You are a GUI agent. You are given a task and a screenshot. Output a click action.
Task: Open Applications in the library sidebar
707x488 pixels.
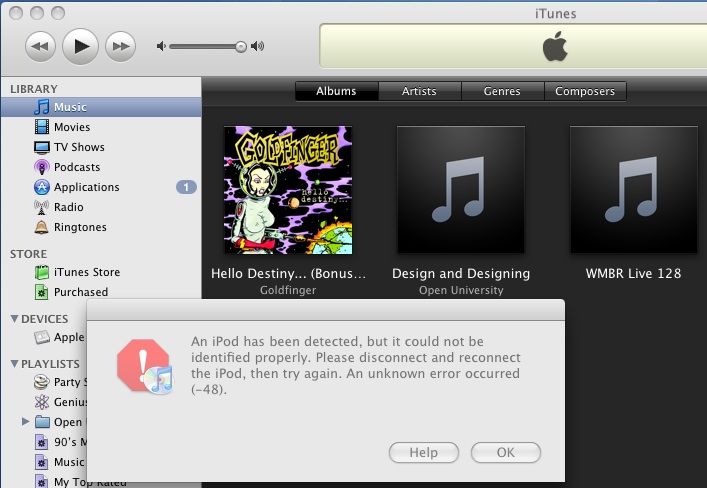click(86, 187)
